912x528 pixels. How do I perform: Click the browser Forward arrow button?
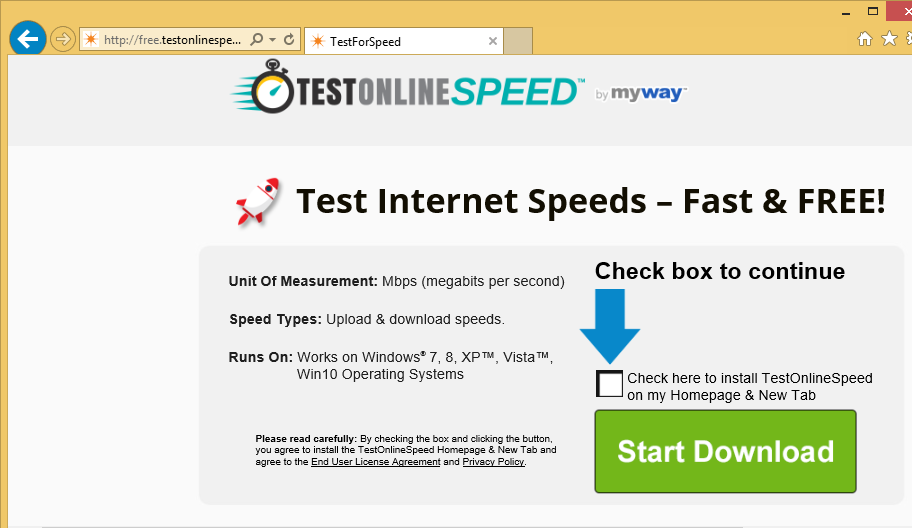(63, 40)
